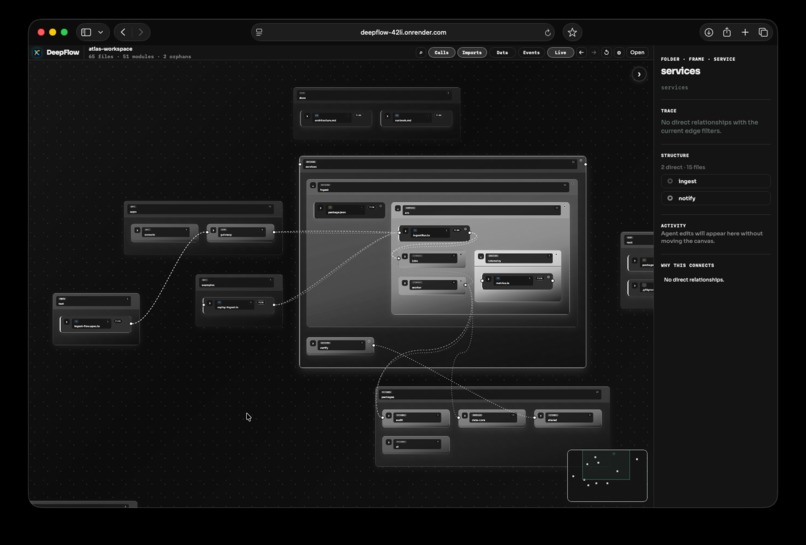
Task: Toggle the Live mode pill
Action: [x=560, y=52]
